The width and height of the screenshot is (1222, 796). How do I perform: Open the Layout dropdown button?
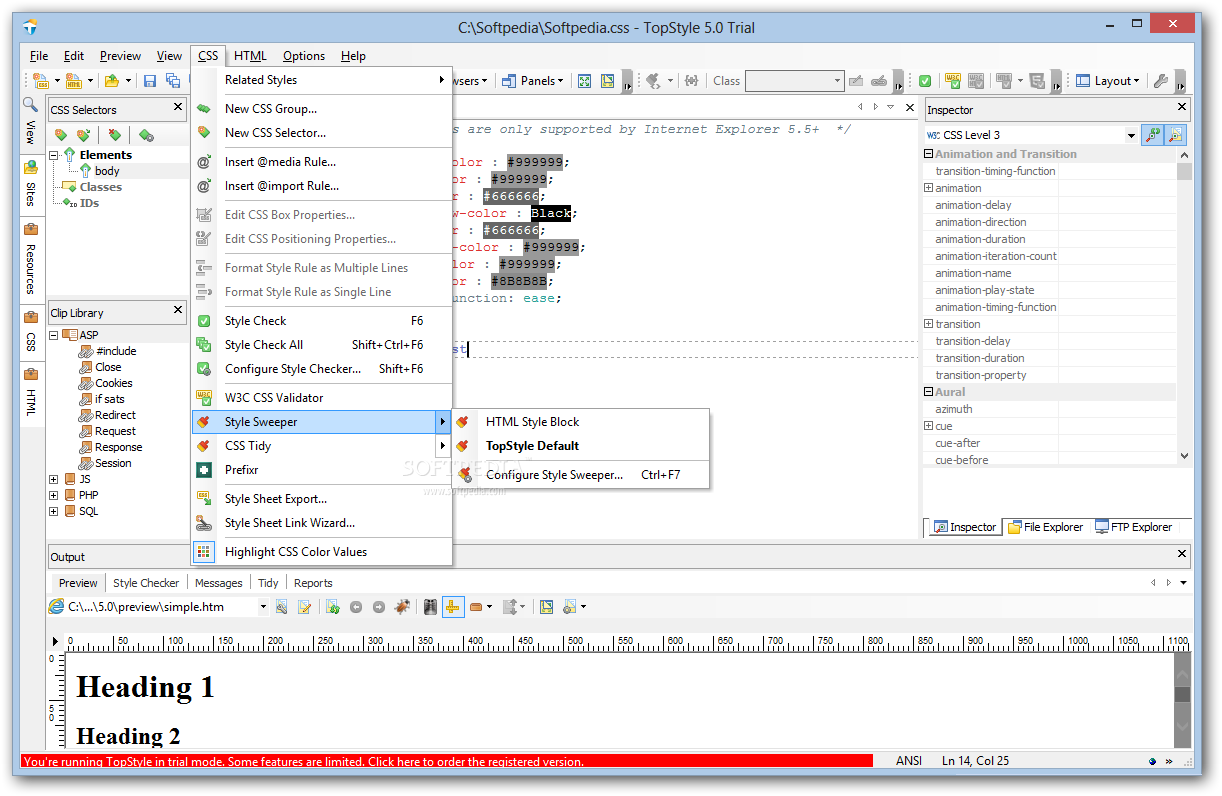click(1108, 81)
